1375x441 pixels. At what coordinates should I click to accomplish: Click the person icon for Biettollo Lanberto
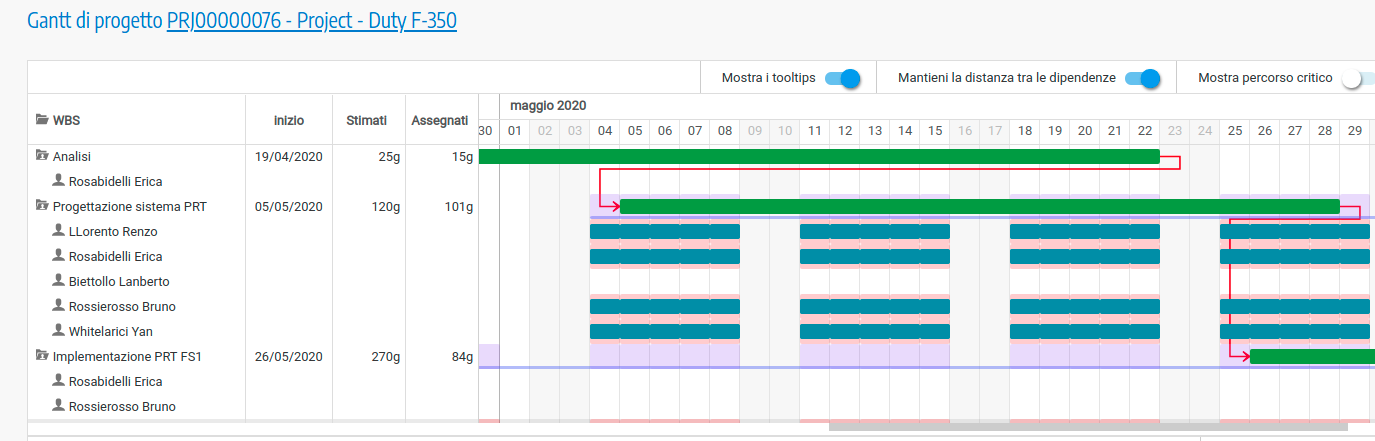[x=59, y=281]
